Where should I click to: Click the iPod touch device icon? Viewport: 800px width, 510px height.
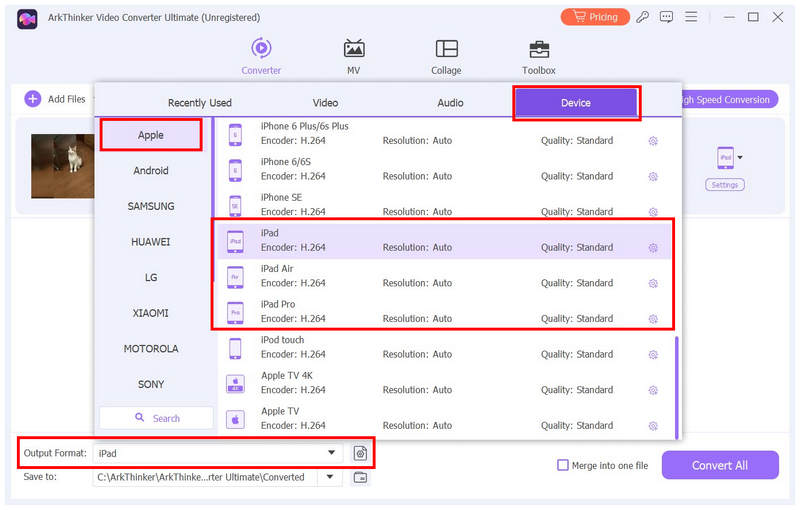point(235,348)
